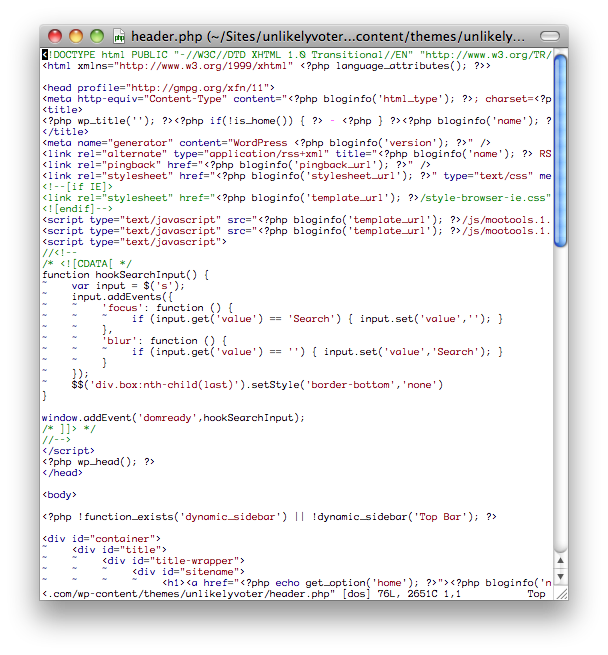This screenshot has height=655, width=608.
Task: Click the "stylesheet_url" string
Action: [353, 176]
